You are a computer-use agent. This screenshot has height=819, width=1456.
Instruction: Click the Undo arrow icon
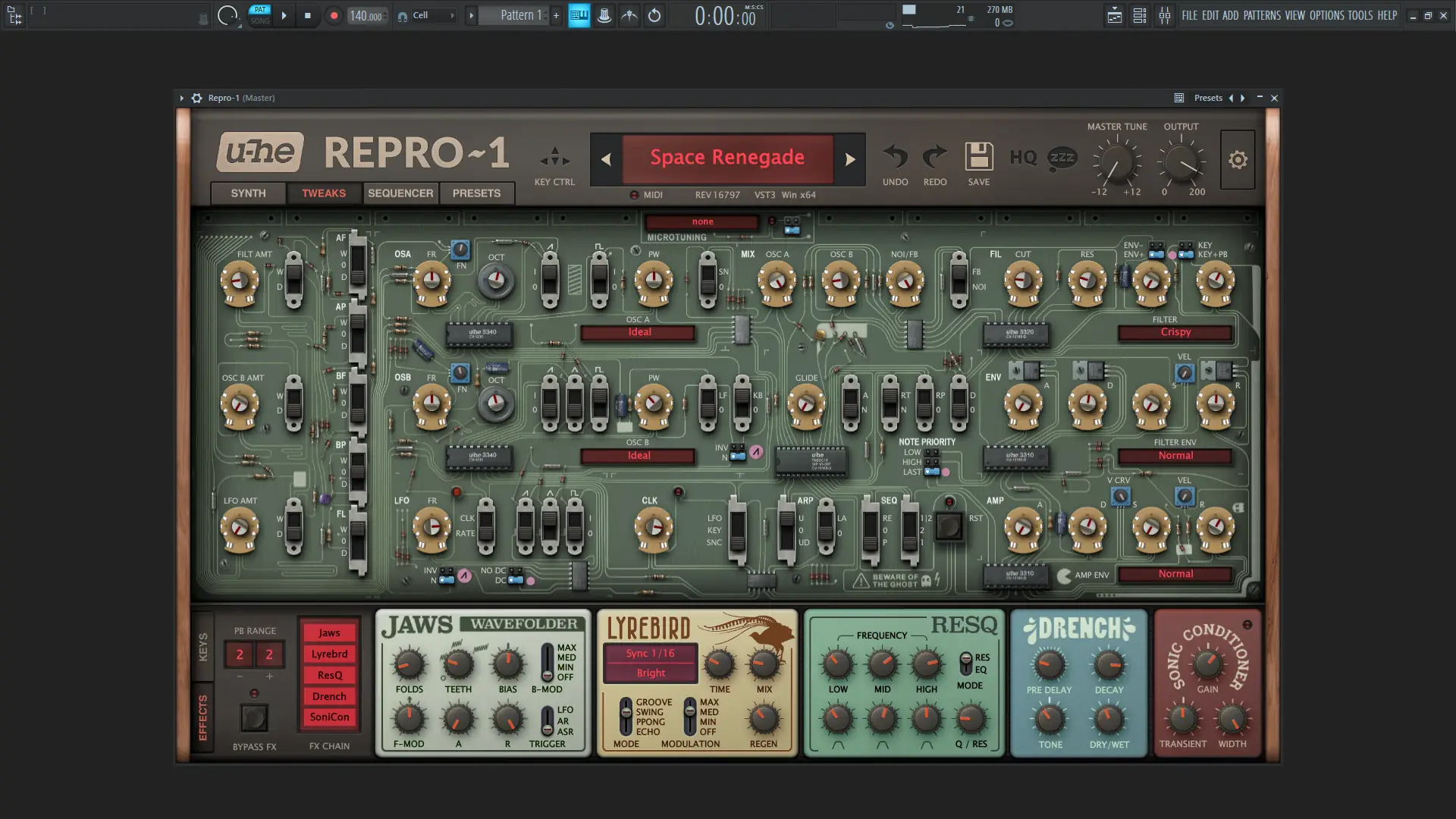point(895,157)
